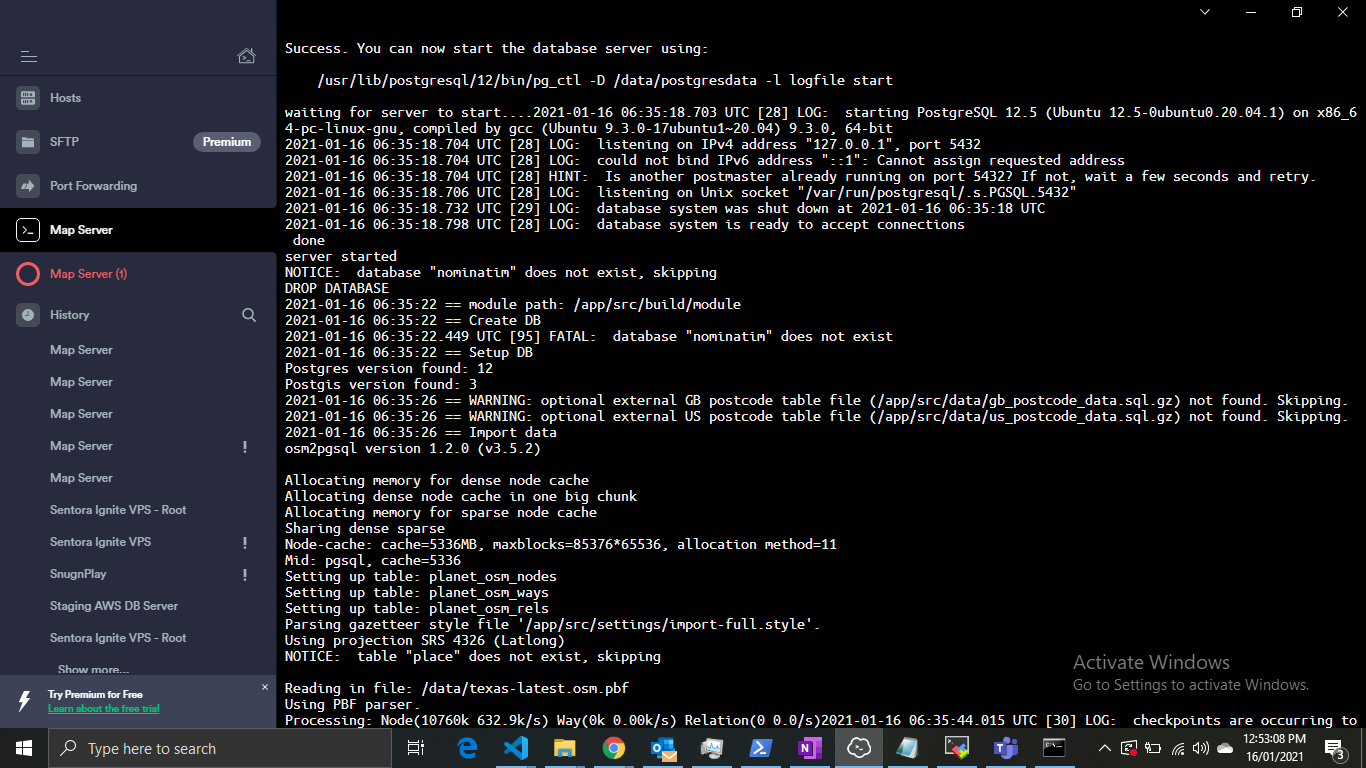Click the home icon in the sidebar header

point(246,57)
